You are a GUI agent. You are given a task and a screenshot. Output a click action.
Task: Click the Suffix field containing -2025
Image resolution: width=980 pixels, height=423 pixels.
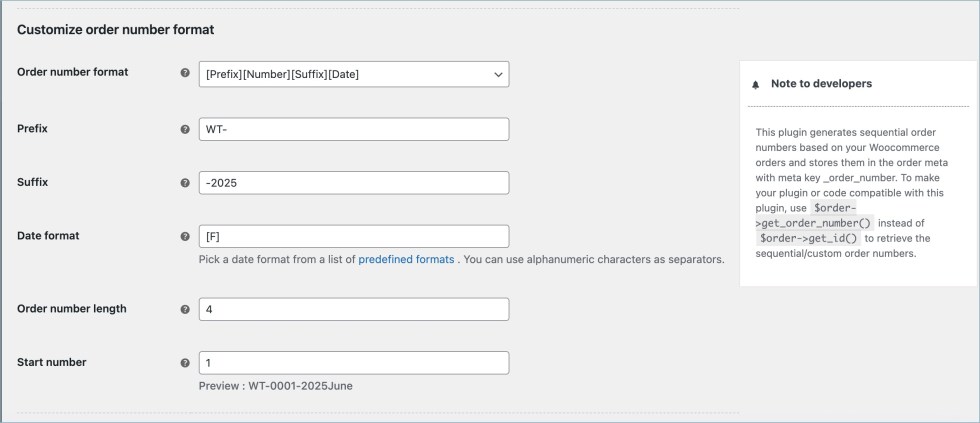click(x=354, y=183)
